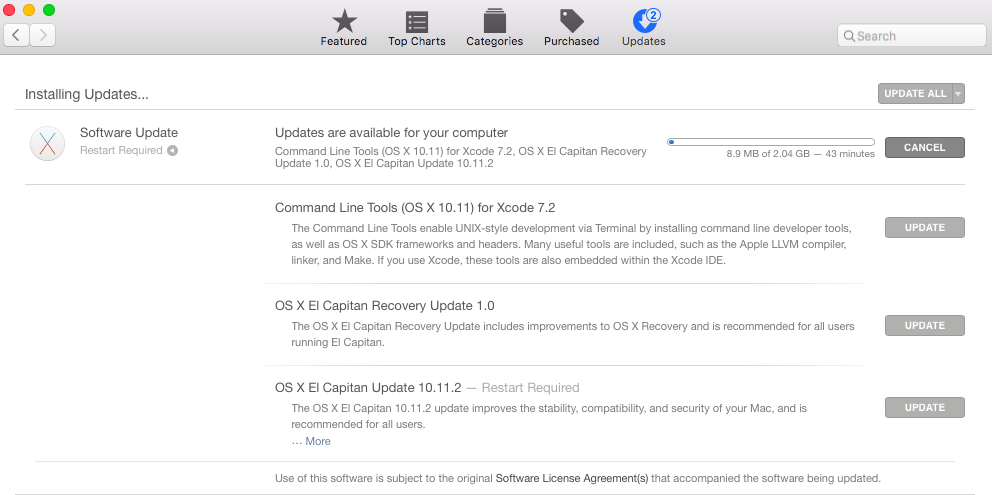992x495 pixels.
Task: Click 'OS X El Capitan Recovery Update 1.0' heading
Action: coord(385,306)
